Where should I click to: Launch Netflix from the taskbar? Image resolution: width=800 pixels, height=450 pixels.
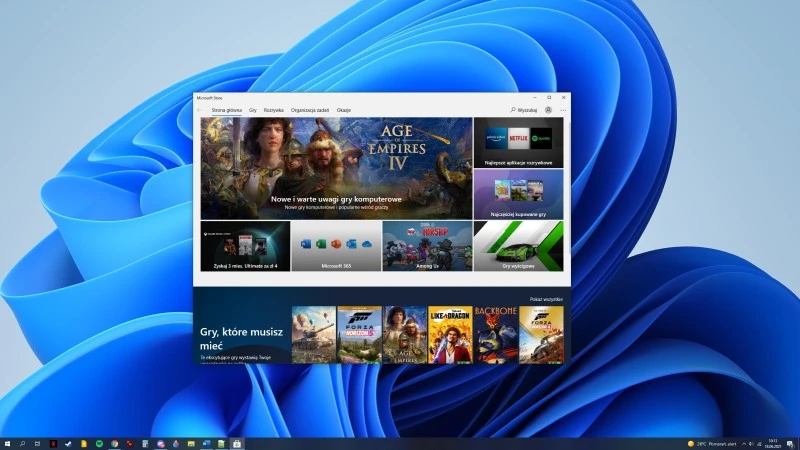click(x=53, y=444)
